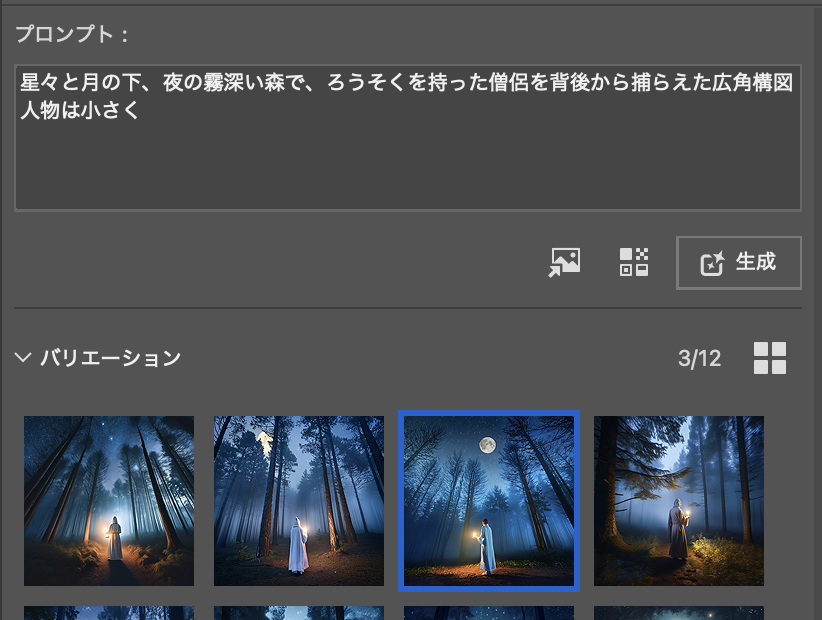
Task: Click the プロンプト label
Action: [x=72, y=34]
